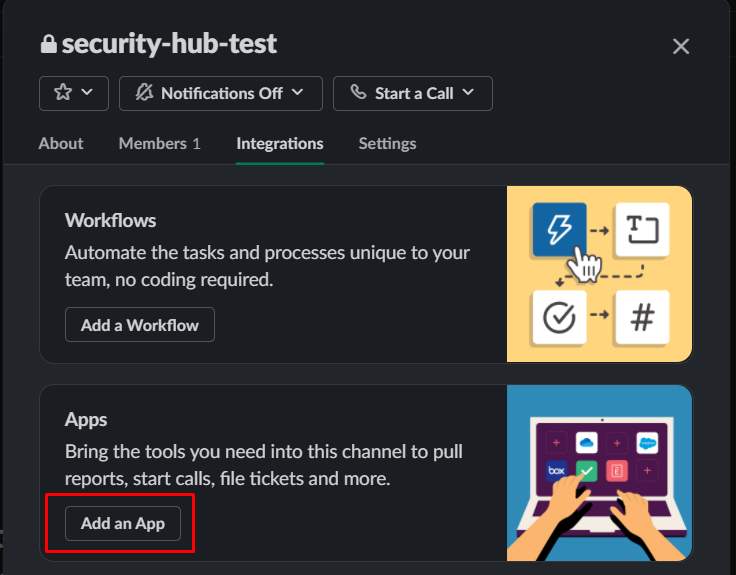Expand the Start a Call dropdown arrow
The image size is (736, 575).
pyautogui.click(x=468, y=92)
